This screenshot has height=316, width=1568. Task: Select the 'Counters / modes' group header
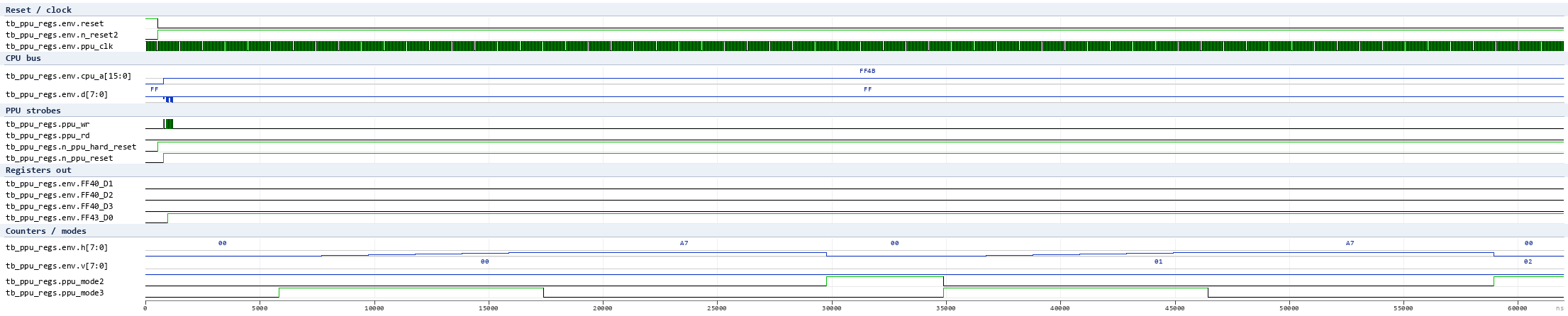[46, 231]
